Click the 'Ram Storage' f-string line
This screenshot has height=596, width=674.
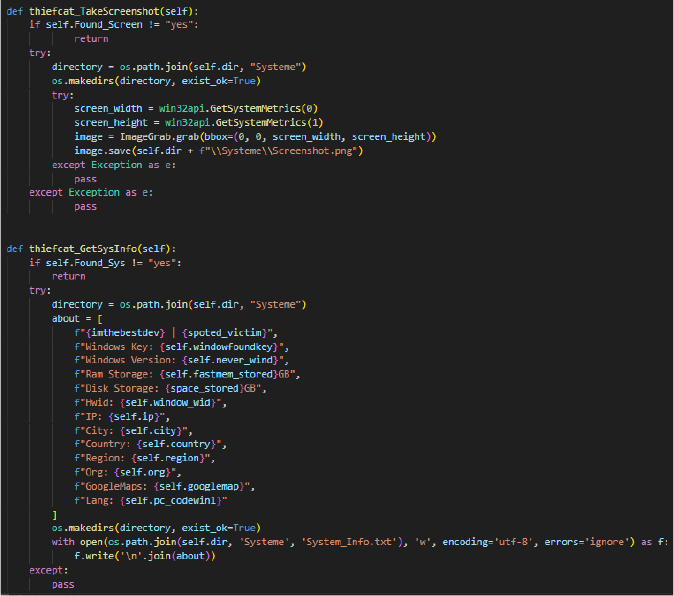pyautogui.click(x=187, y=374)
